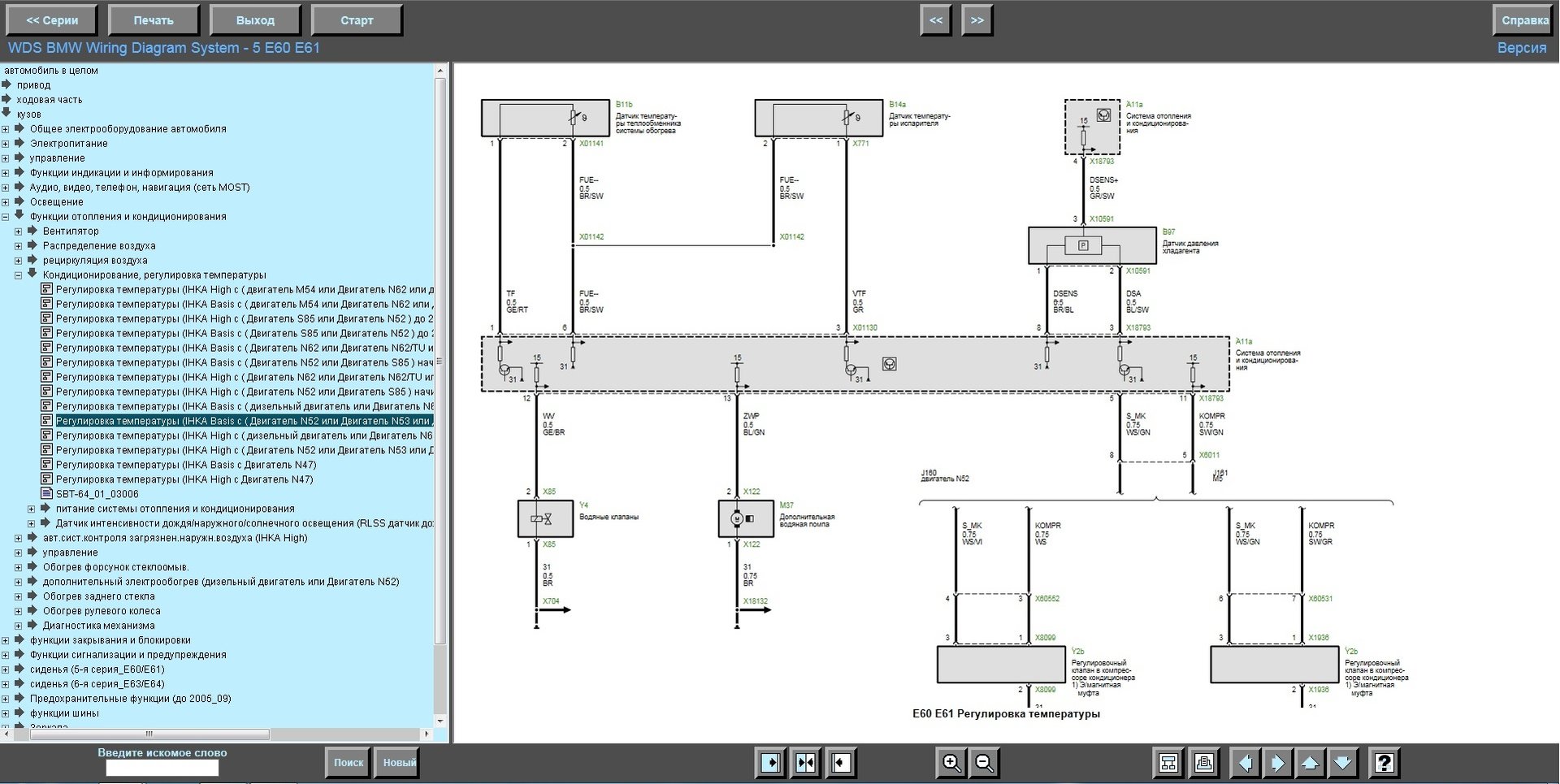Open the SBT-64_01_03006 document
The height and width of the screenshot is (784, 1560).
coord(97,494)
